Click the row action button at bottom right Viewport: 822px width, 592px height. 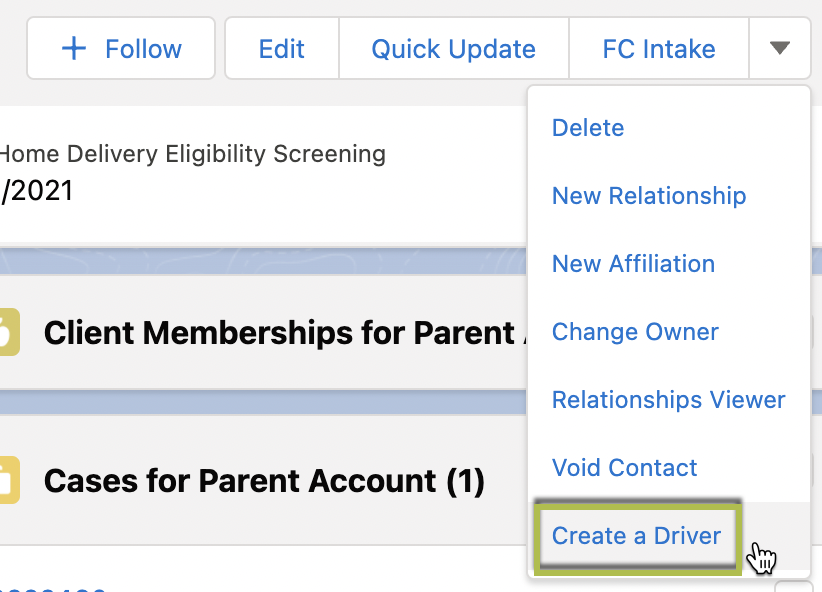794,586
